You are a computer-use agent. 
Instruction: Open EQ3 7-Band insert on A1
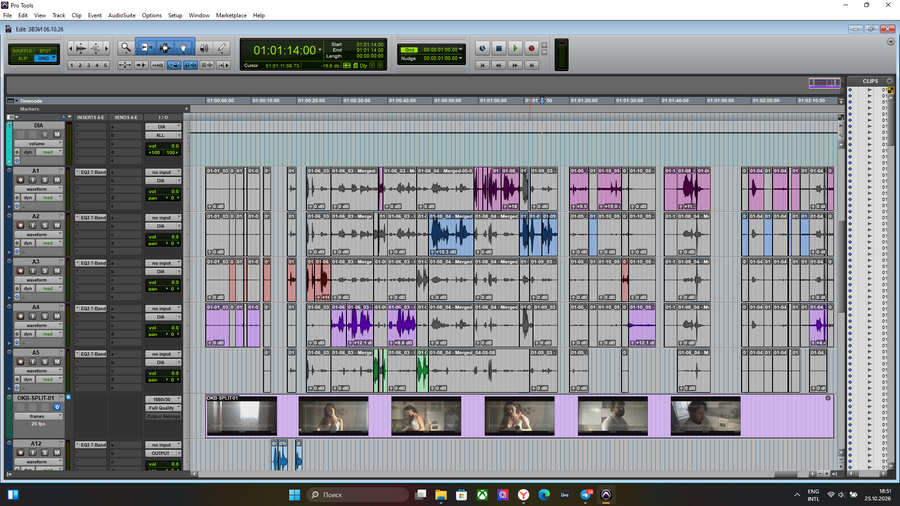coord(91,172)
